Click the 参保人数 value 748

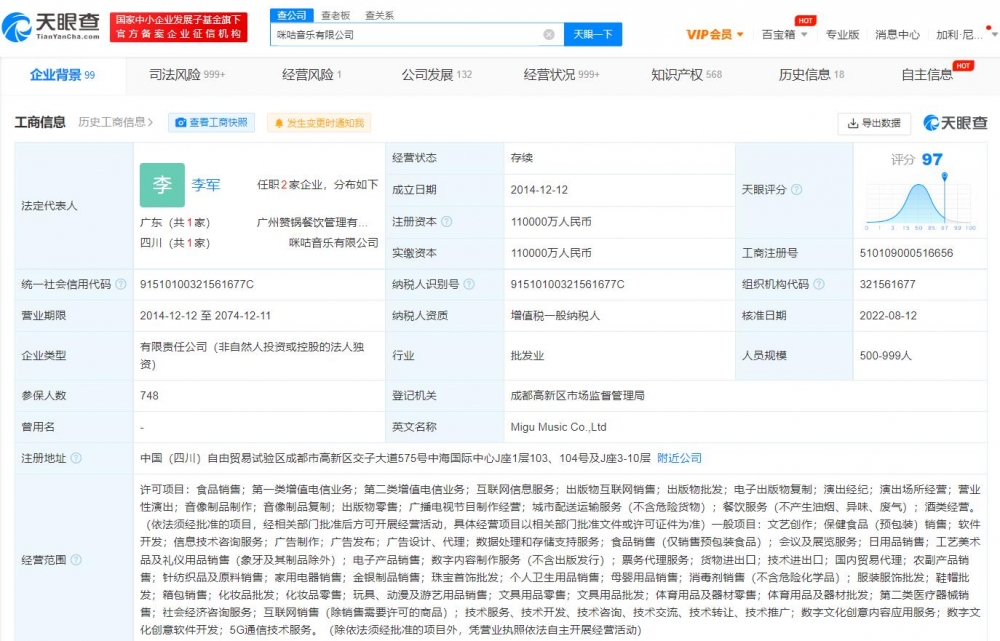(x=149, y=395)
